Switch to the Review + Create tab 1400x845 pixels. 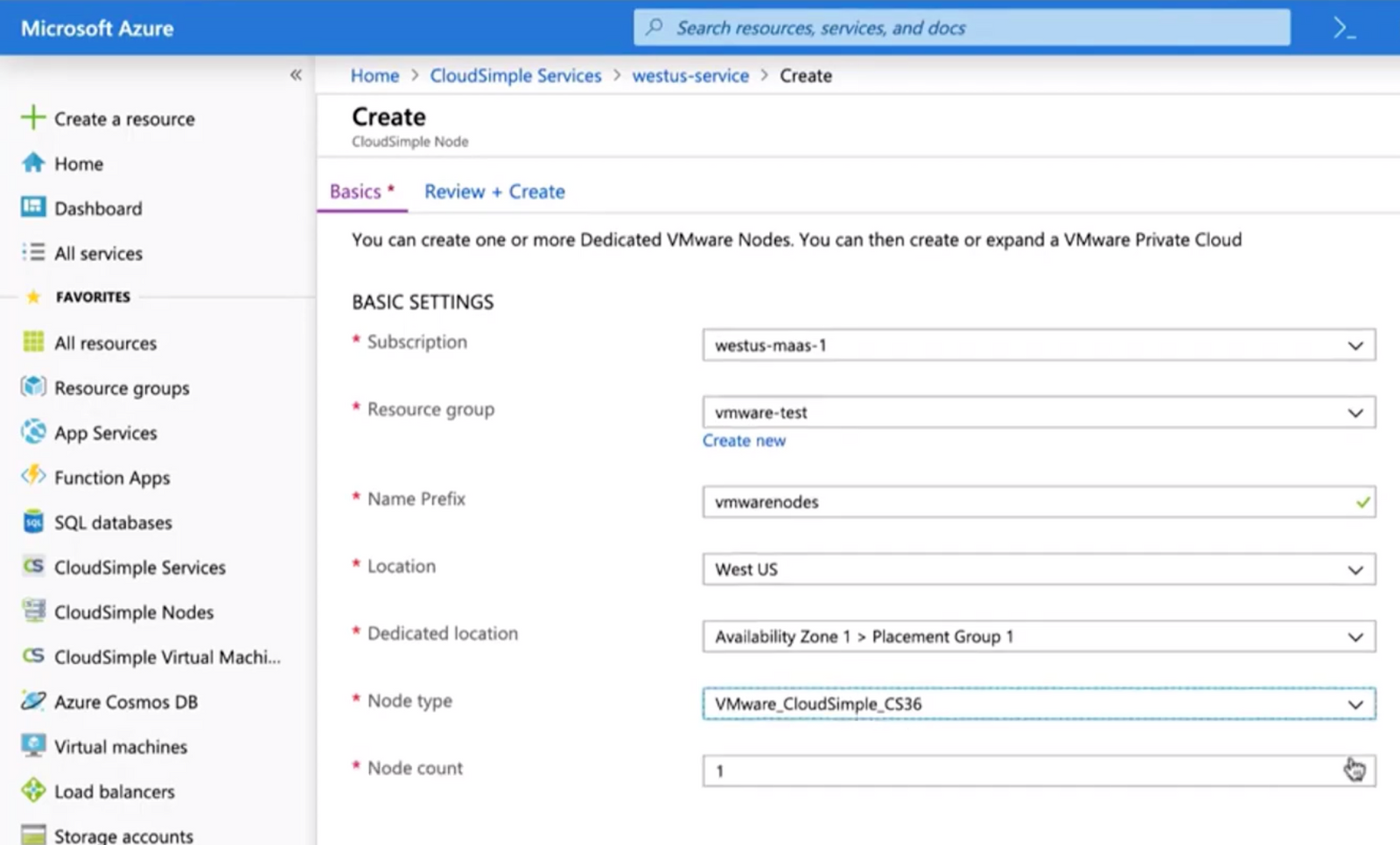point(494,192)
